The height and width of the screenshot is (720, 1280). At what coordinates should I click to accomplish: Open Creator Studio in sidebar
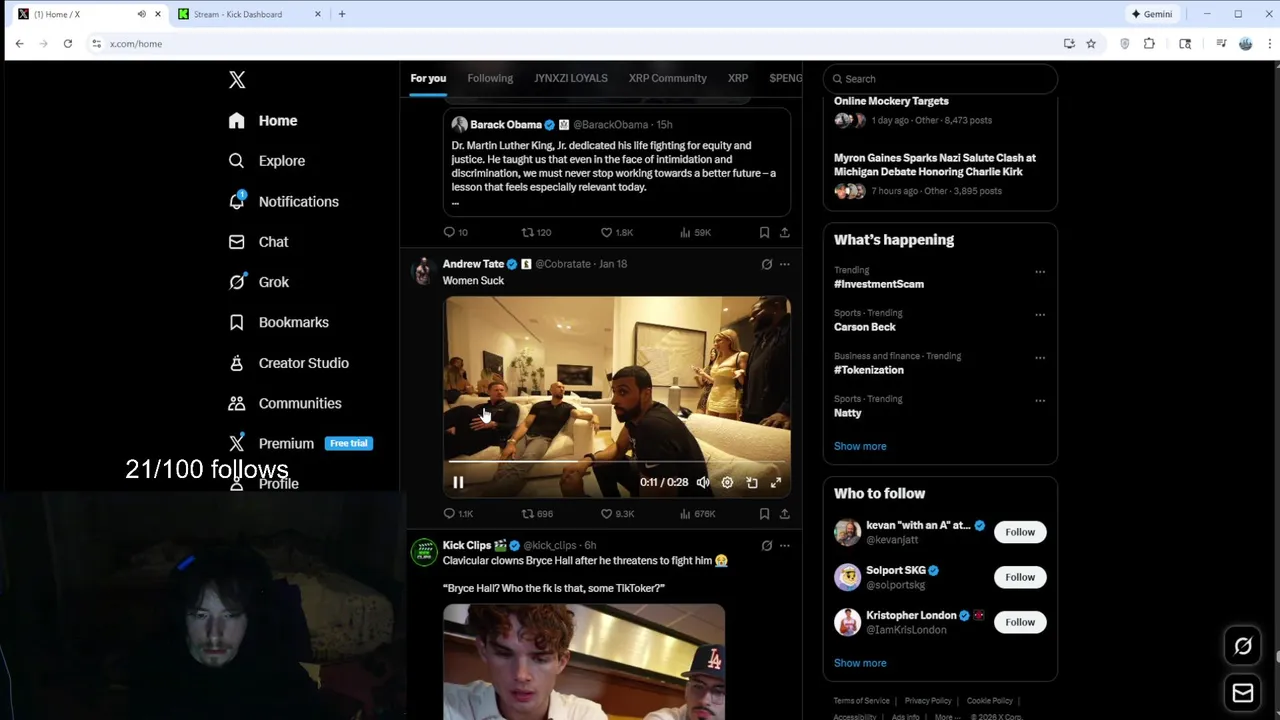(x=288, y=363)
